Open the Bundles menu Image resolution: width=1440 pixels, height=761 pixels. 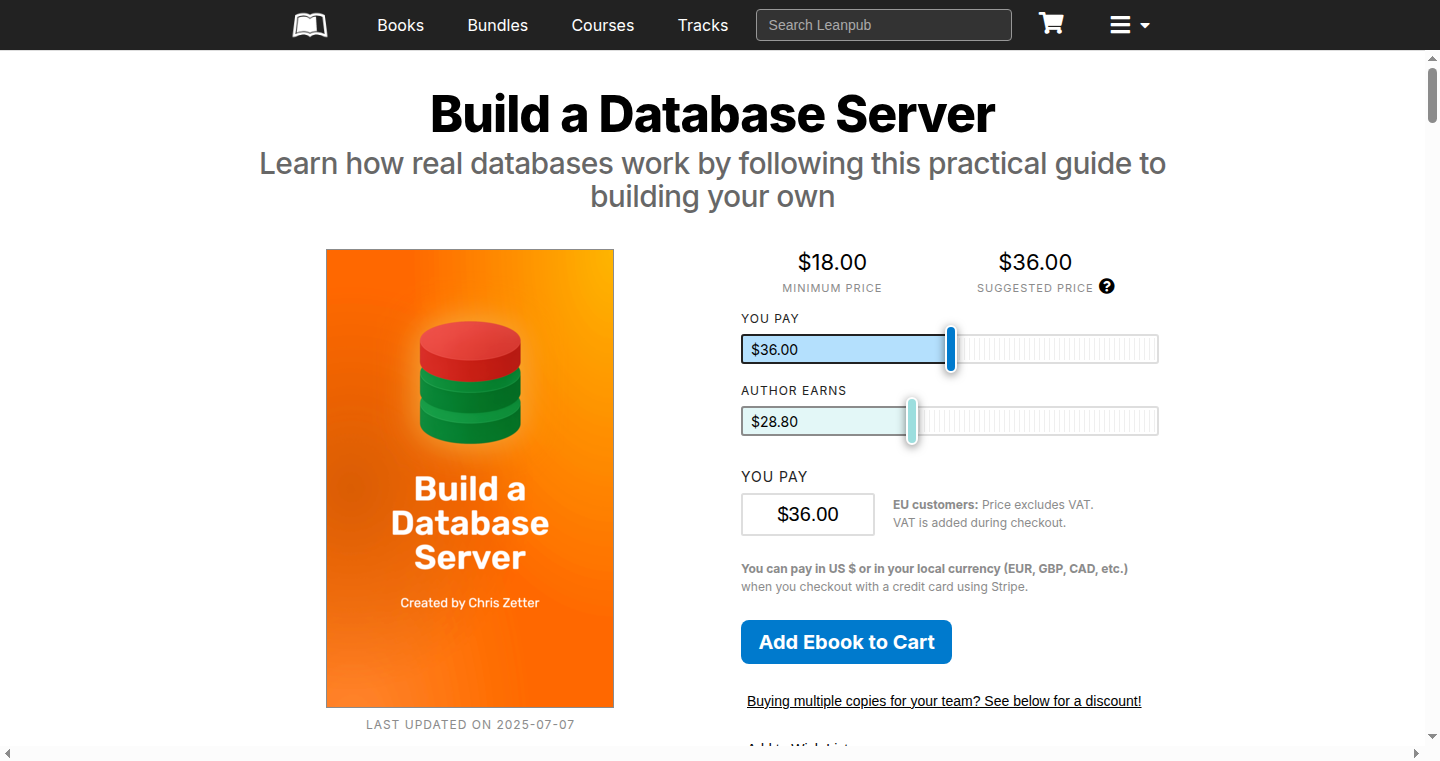coord(497,25)
